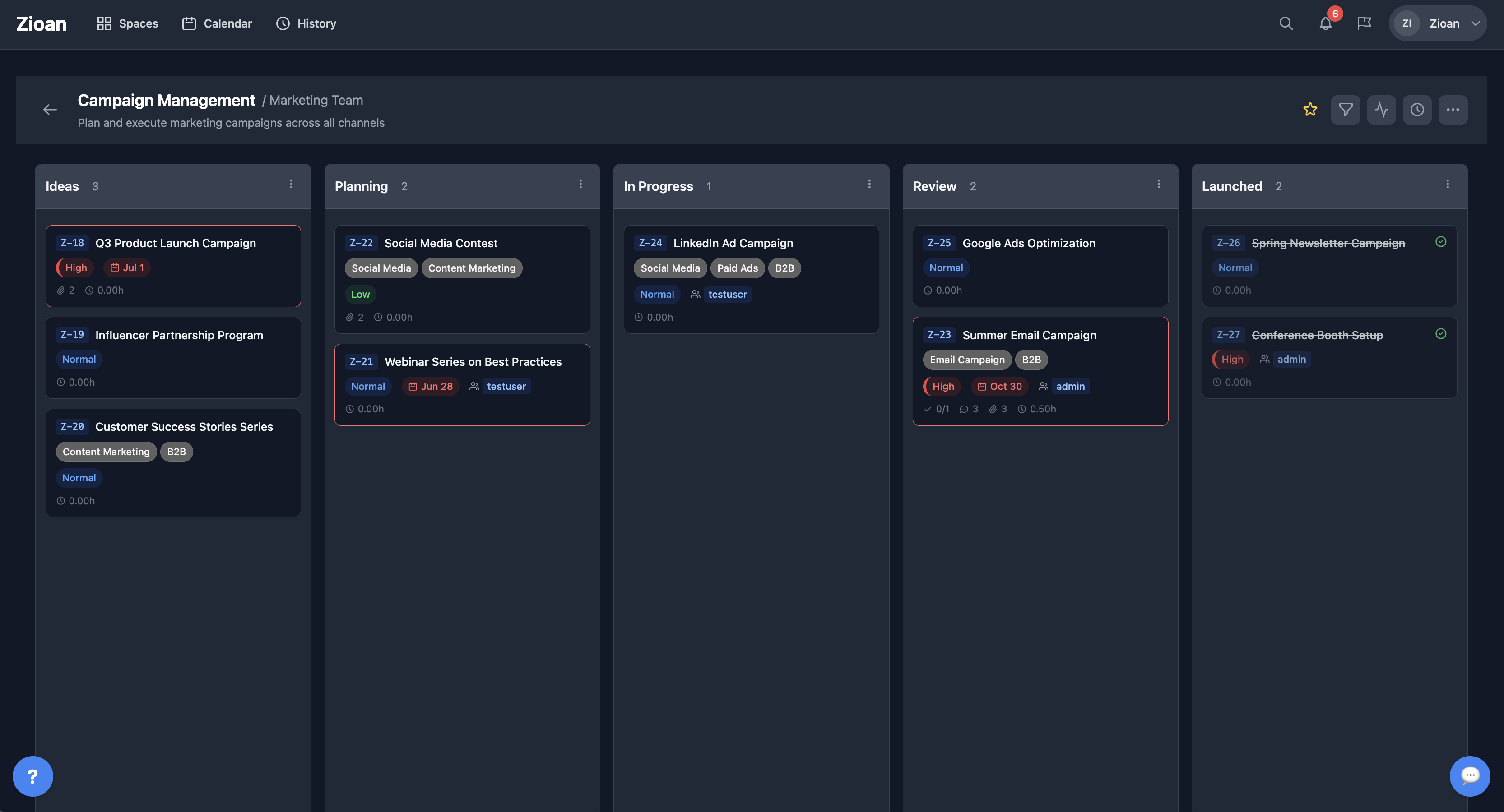Viewport: 1504px width, 812px height.
Task: Open board activity via the pulse icon
Action: pyautogui.click(x=1381, y=109)
